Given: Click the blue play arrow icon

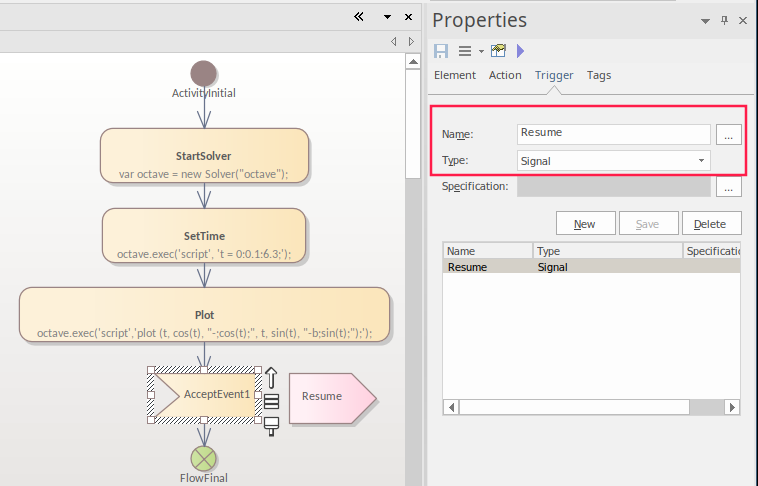Looking at the screenshot, I should pos(520,51).
